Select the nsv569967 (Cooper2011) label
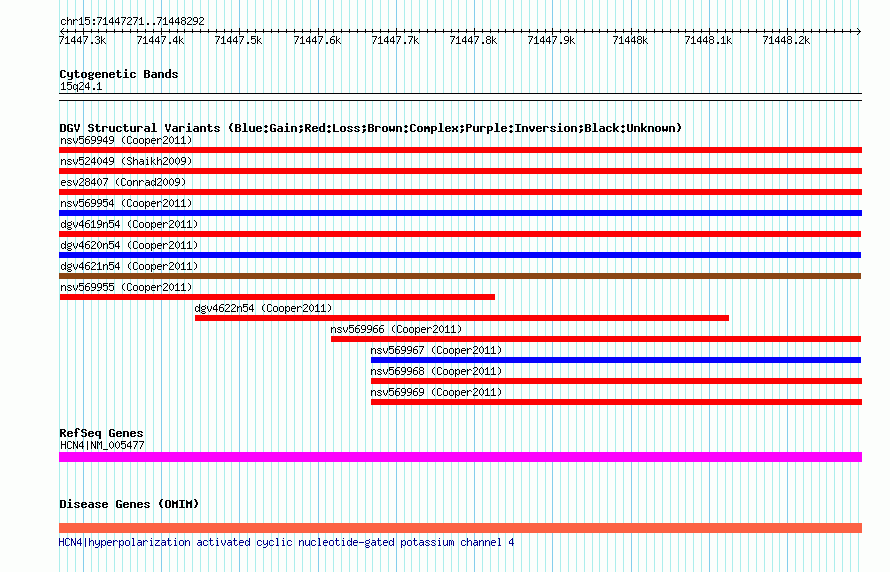This screenshot has width=890, height=572. pyautogui.click(x=436, y=350)
